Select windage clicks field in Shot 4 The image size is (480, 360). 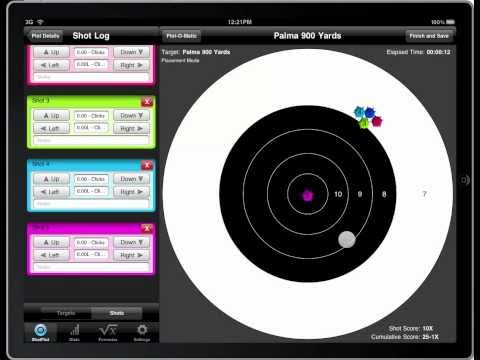tap(91, 191)
